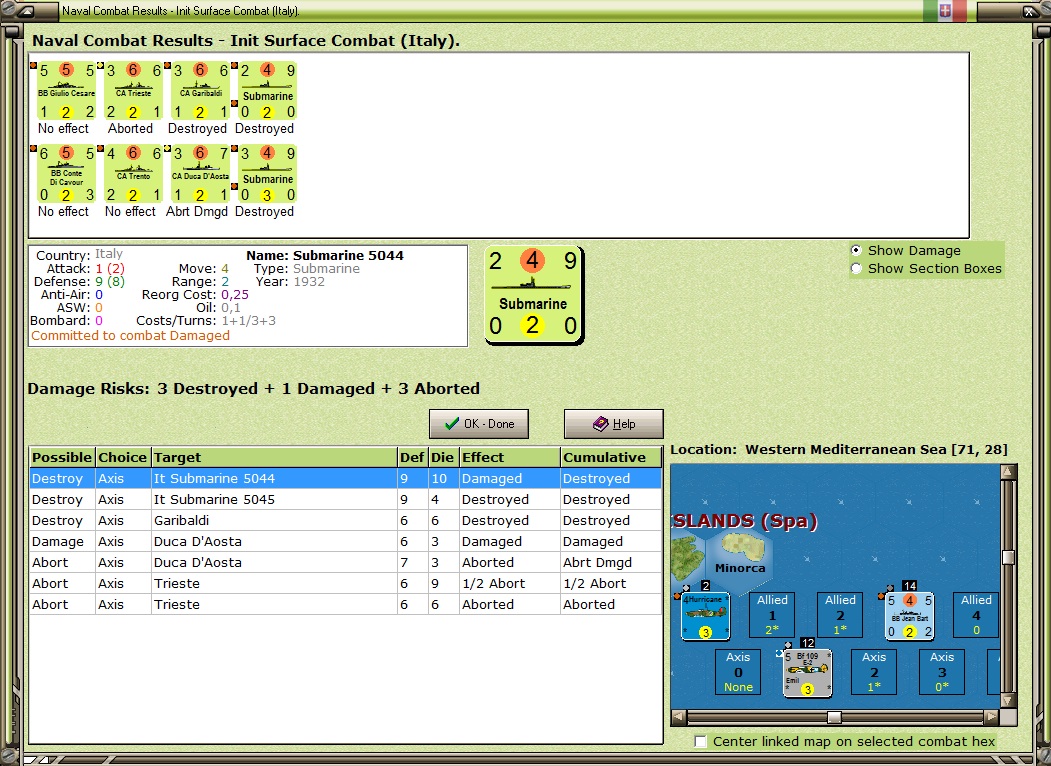Click the map vertical scrollbar thumb
The height and width of the screenshot is (766, 1051).
pyautogui.click(x=1008, y=558)
